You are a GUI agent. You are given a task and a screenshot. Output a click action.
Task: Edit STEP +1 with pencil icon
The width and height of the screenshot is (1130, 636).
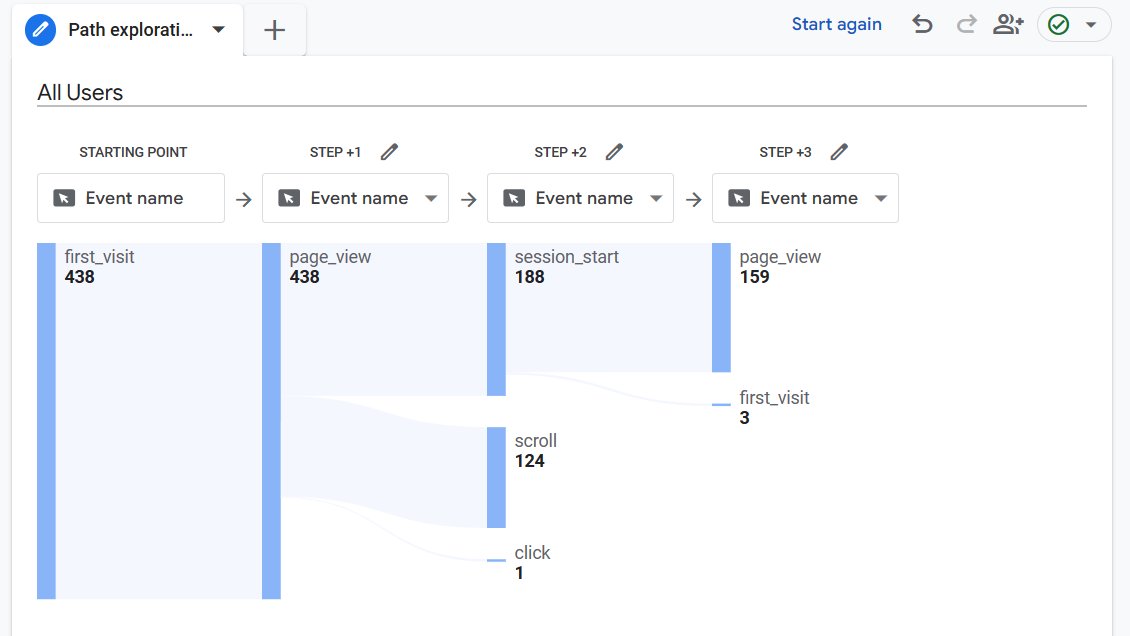pos(389,152)
